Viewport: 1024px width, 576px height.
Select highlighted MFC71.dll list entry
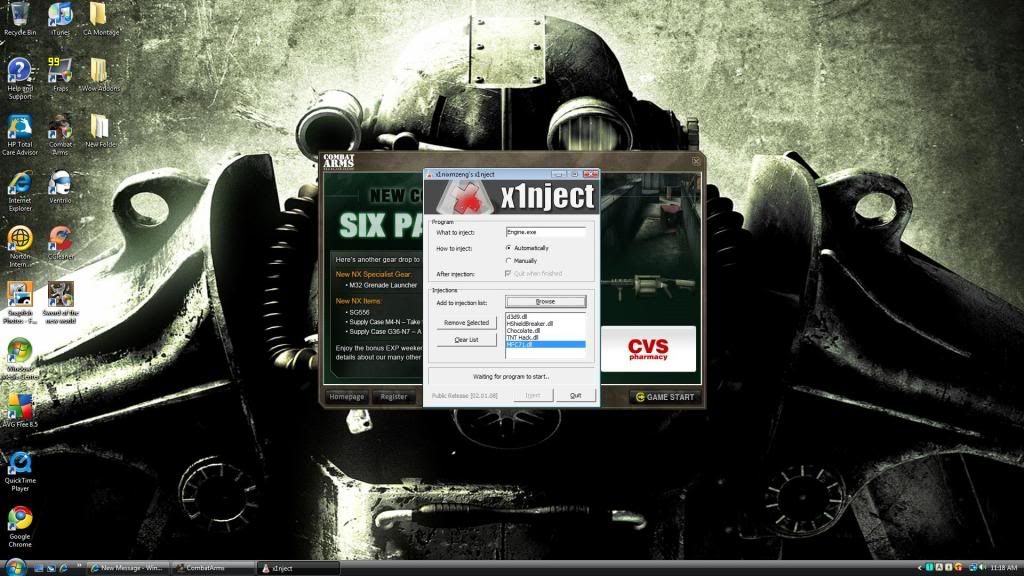pyautogui.click(x=545, y=344)
